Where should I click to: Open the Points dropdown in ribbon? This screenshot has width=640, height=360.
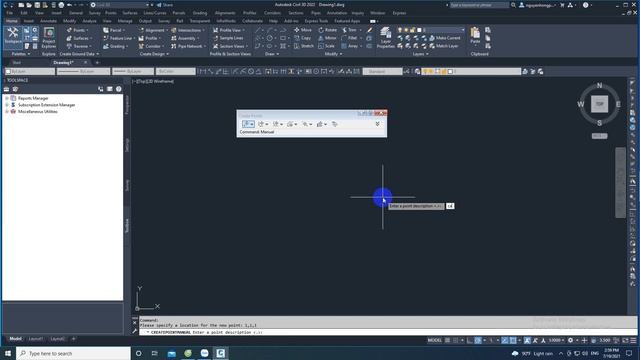pos(78,30)
